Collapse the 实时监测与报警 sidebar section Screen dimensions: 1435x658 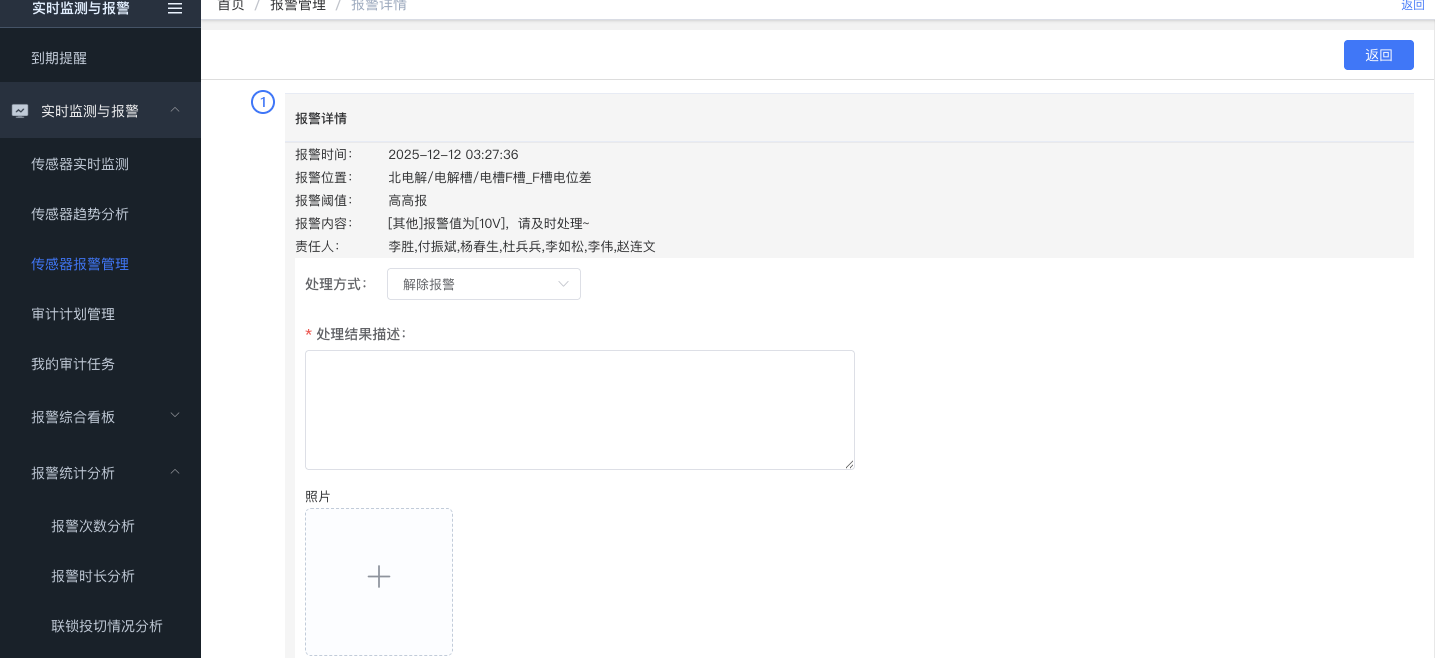pos(175,110)
